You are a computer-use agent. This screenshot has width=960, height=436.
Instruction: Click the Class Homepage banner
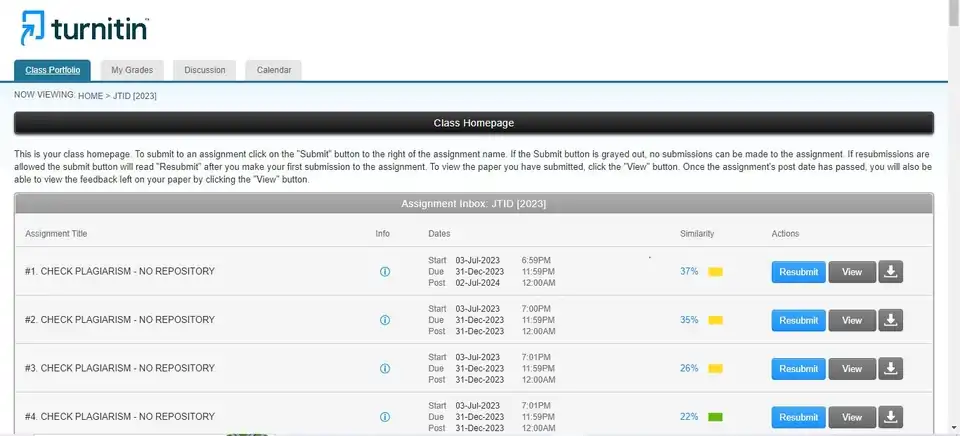pyautogui.click(x=474, y=123)
